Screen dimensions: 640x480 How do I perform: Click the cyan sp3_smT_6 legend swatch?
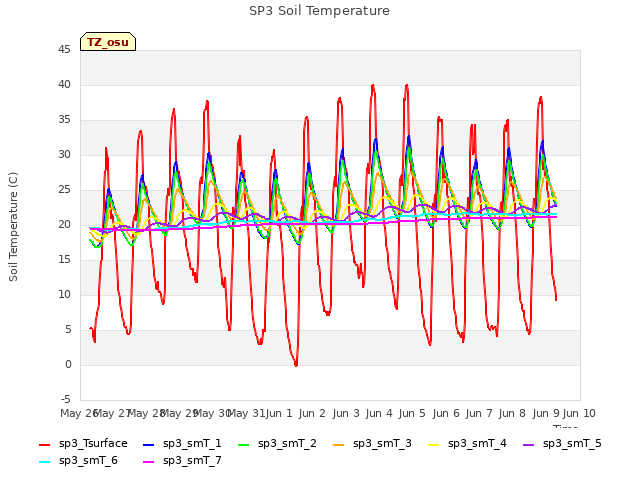click(x=44, y=462)
